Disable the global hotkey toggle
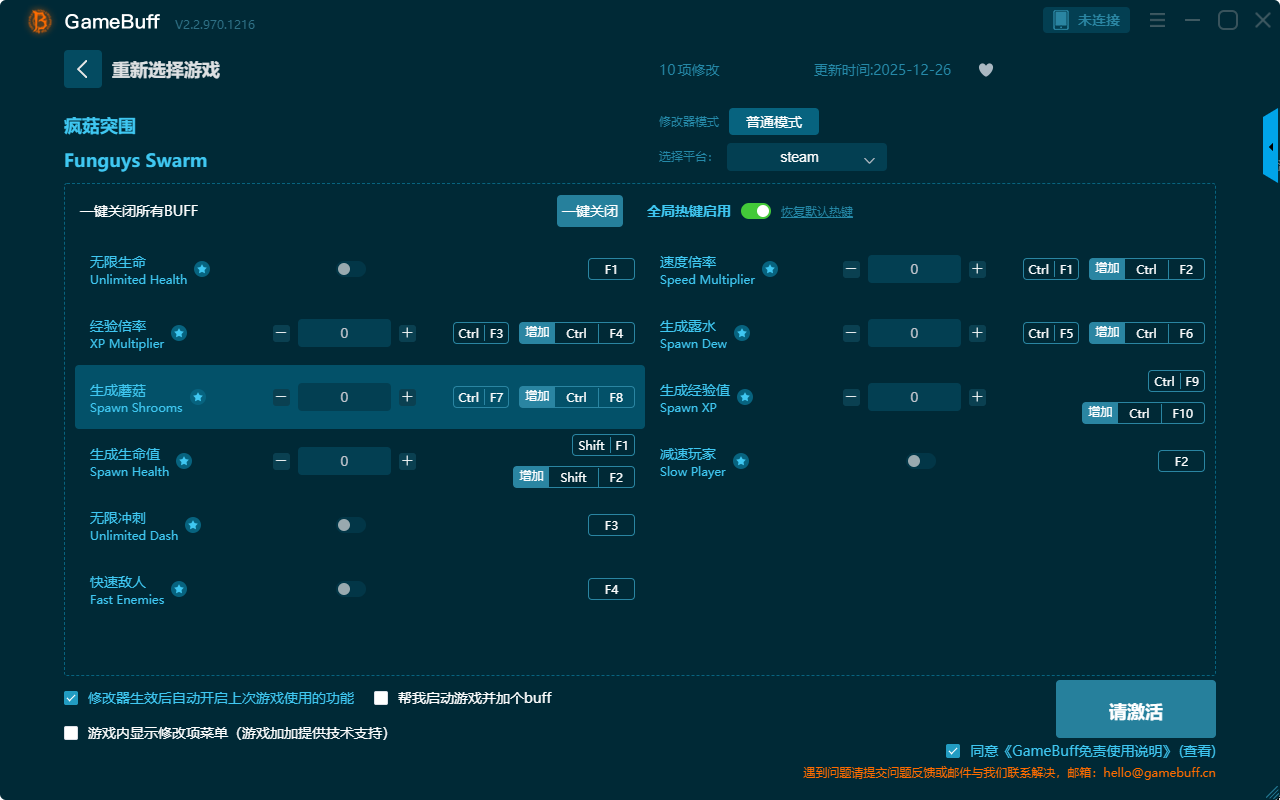This screenshot has height=800, width=1280. 756,211
